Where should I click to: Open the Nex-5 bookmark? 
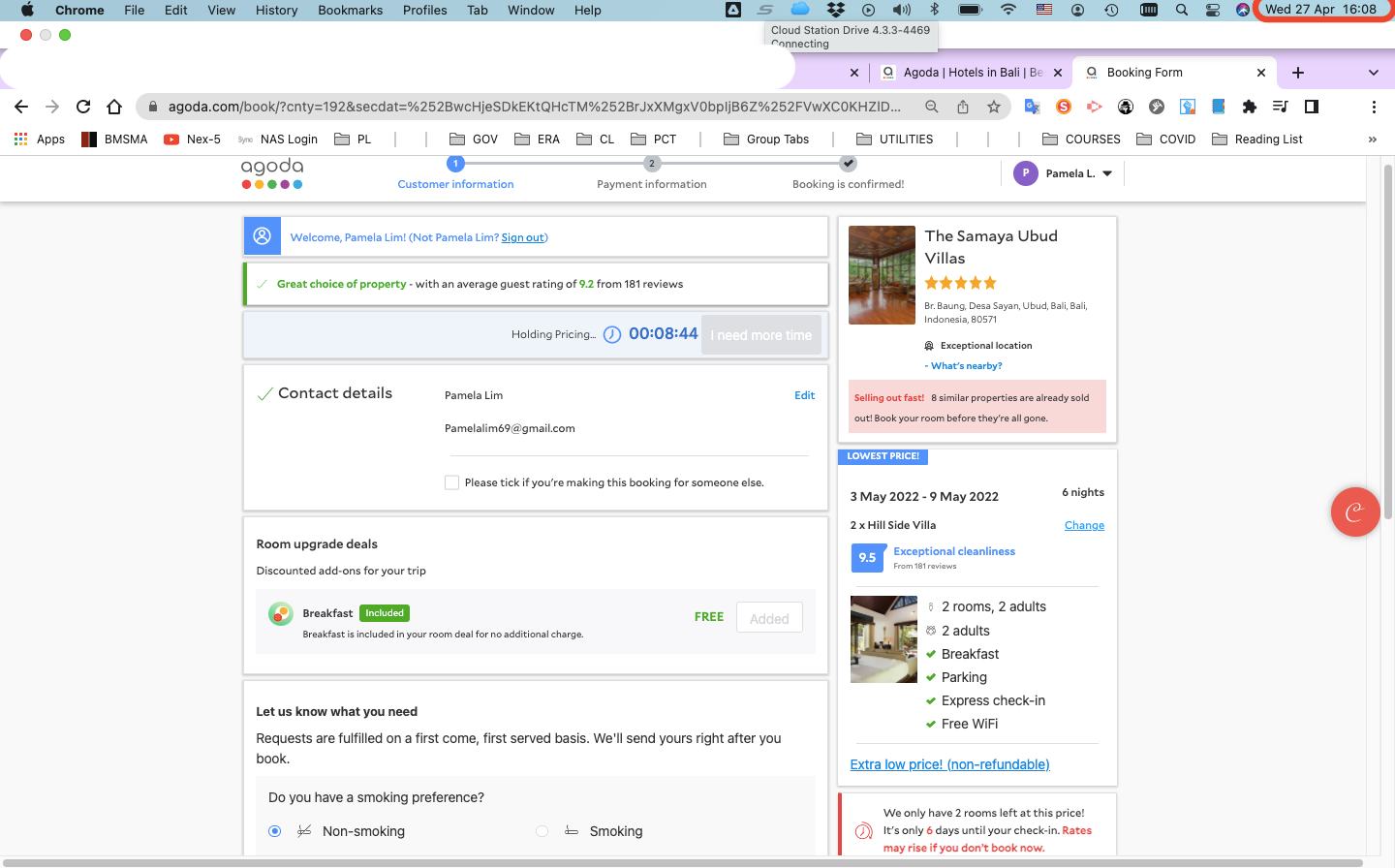tap(192, 139)
